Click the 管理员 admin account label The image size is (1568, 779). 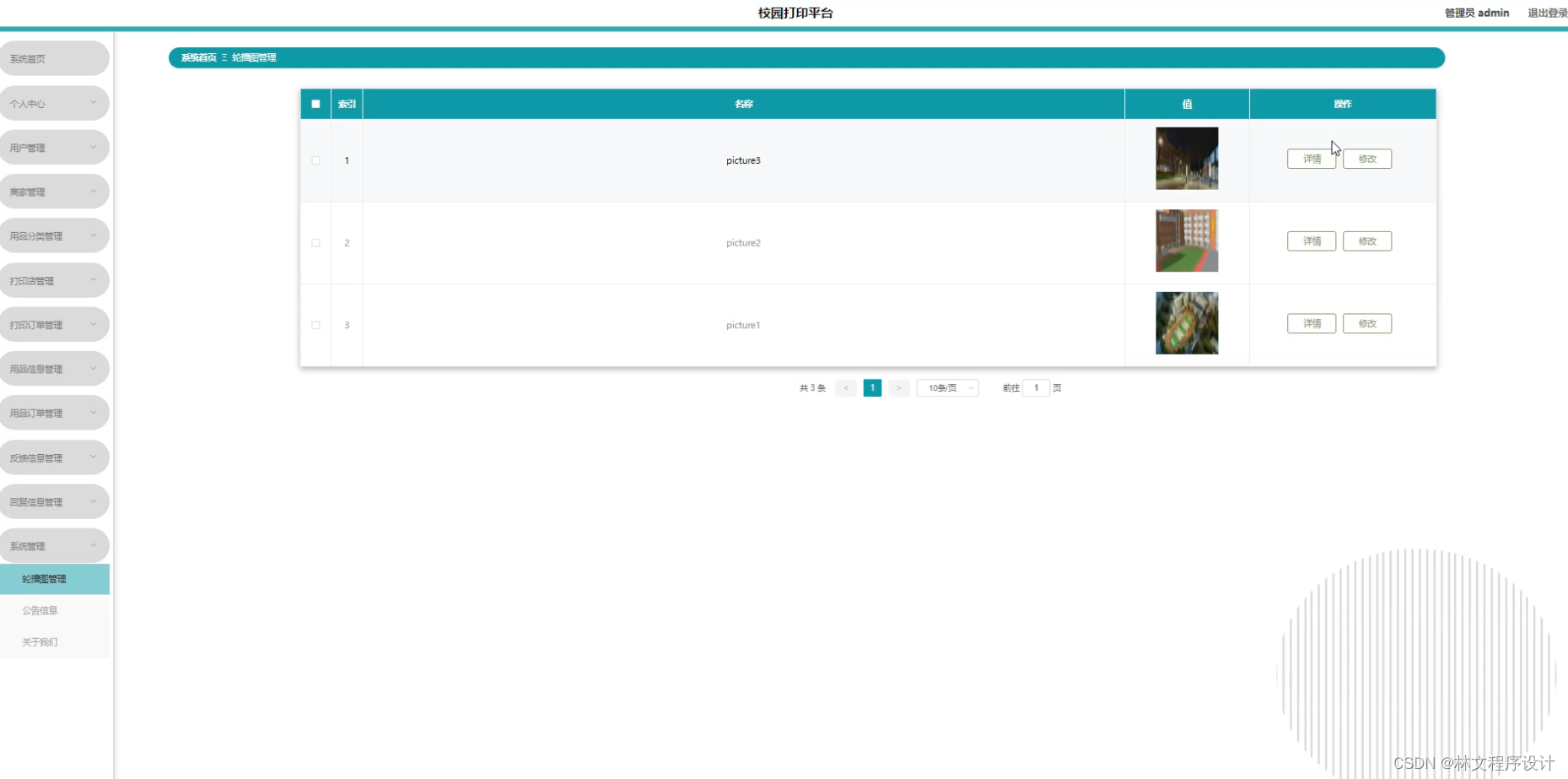click(1477, 13)
